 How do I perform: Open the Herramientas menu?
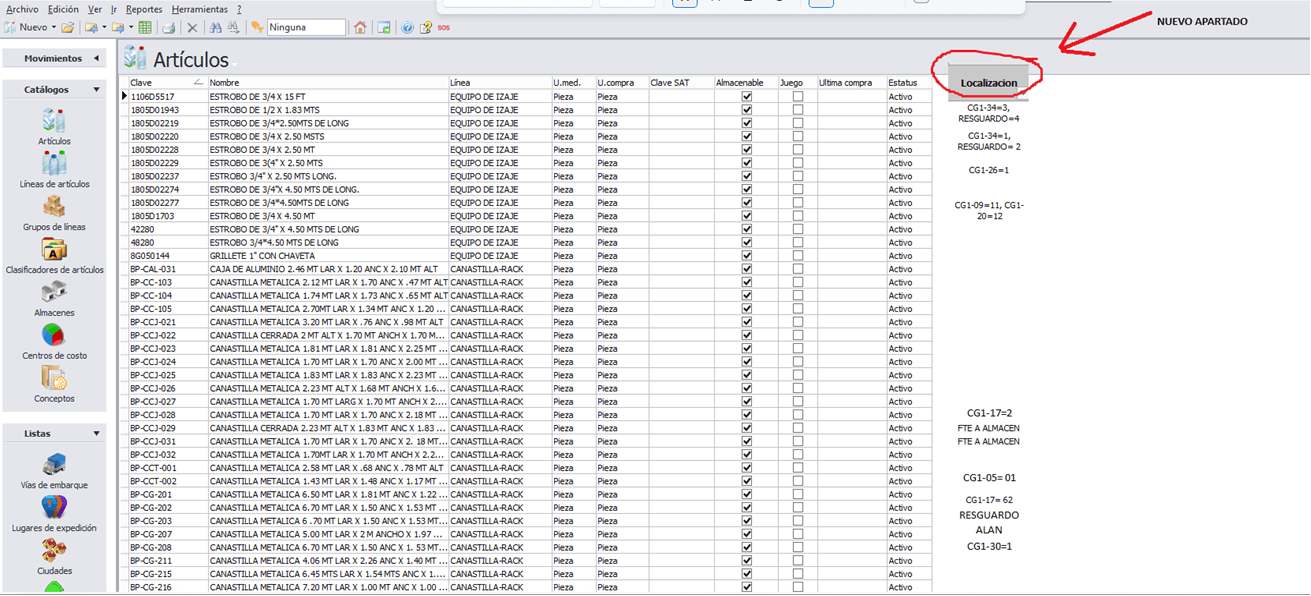[x=199, y=9]
